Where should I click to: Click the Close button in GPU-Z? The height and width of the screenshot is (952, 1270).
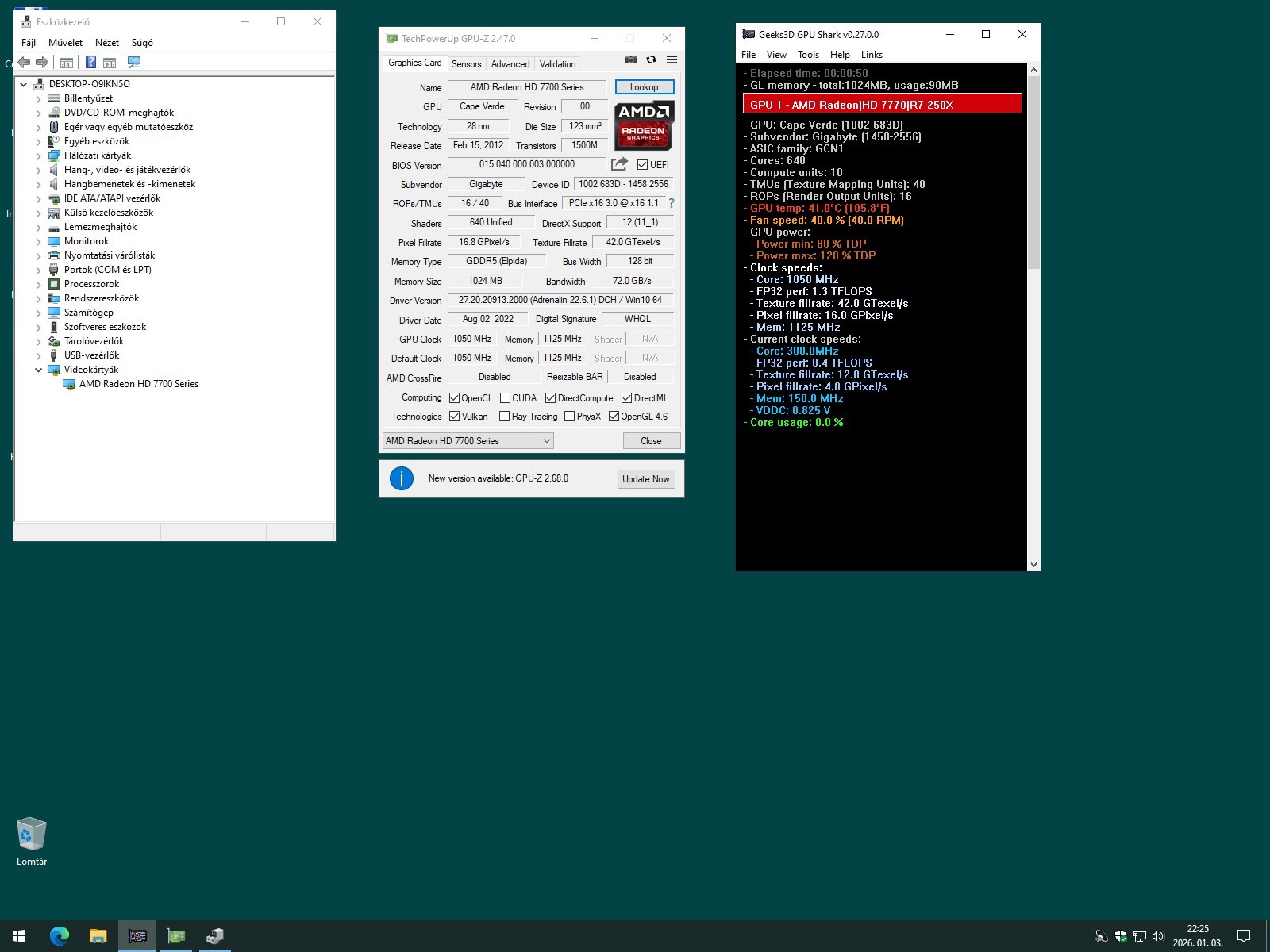pyautogui.click(x=651, y=441)
